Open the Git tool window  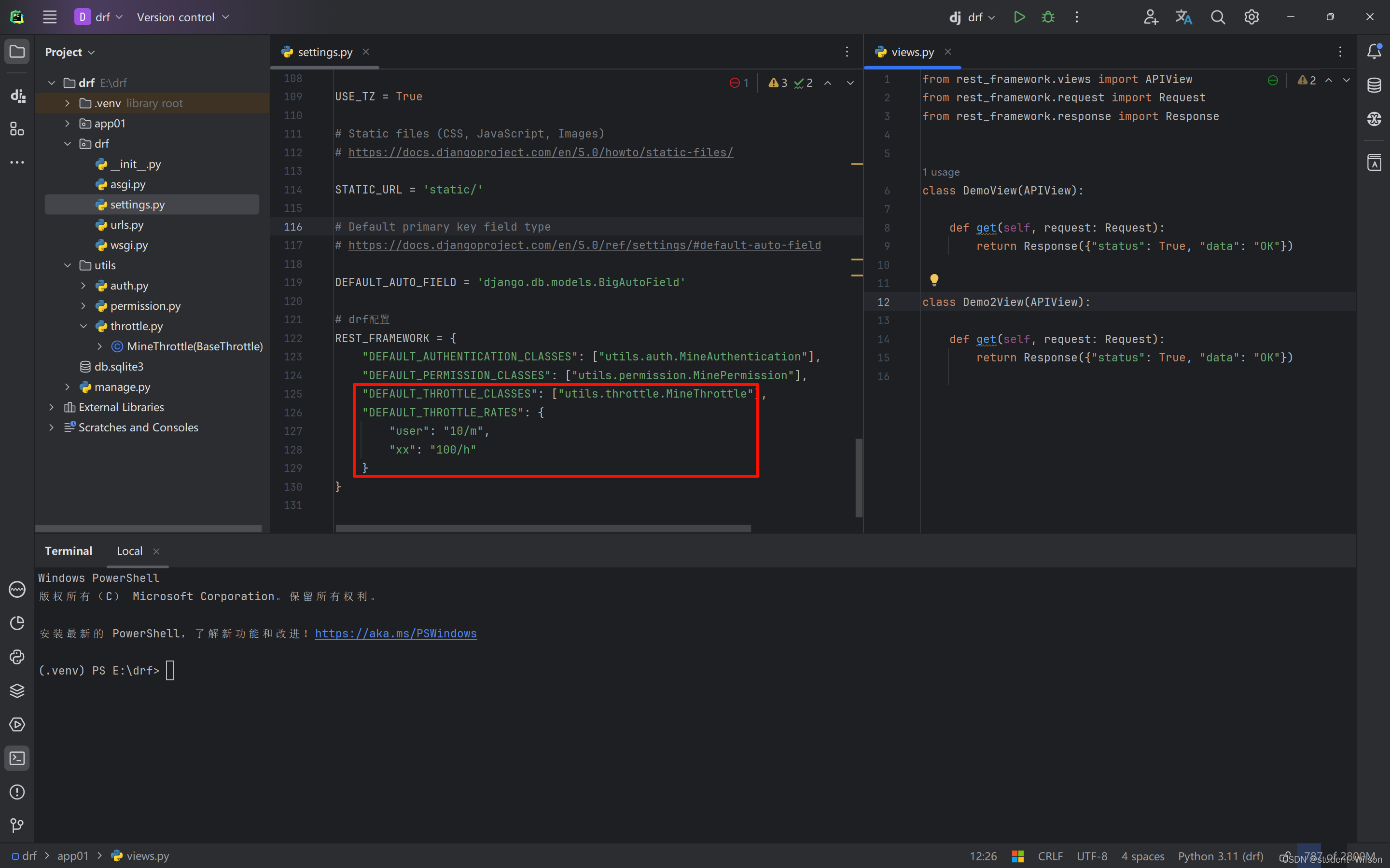click(17, 826)
